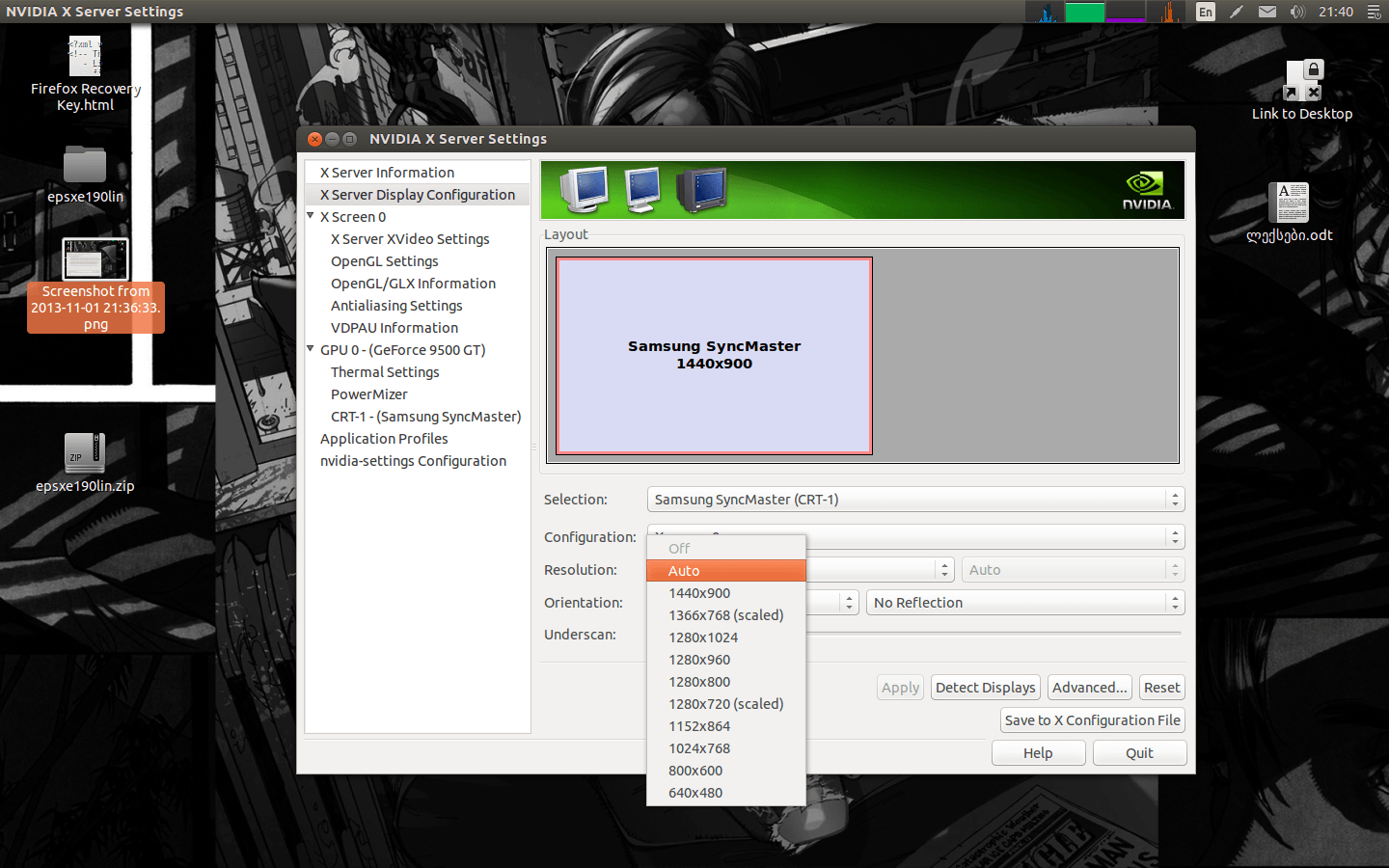Open OpenGL/GLX Information page
Image resolution: width=1389 pixels, height=868 pixels.
pyautogui.click(x=413, y=284)
